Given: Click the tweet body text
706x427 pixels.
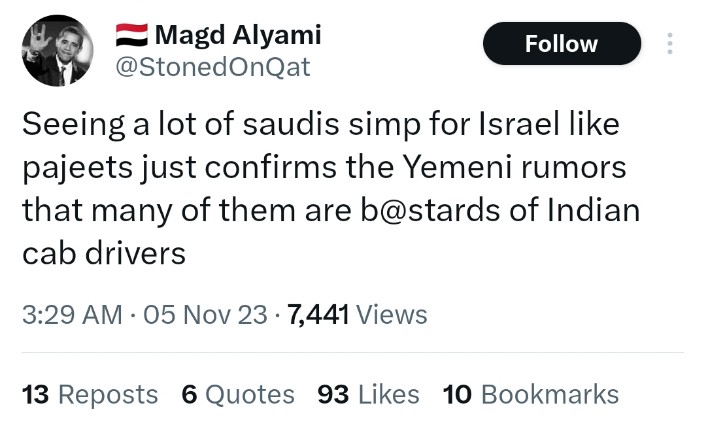Looking at the screenshot, I should click(330, 190).
